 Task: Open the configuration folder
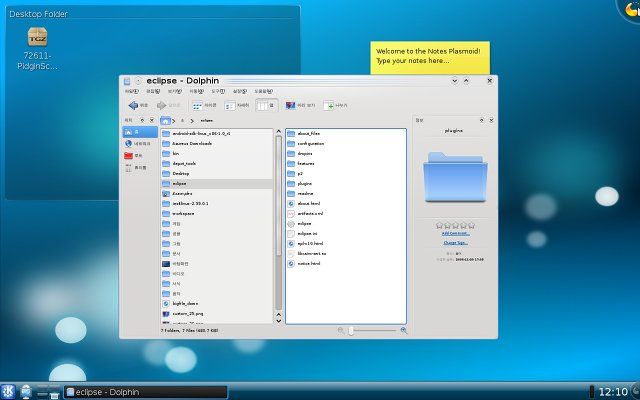coord(306,144)
